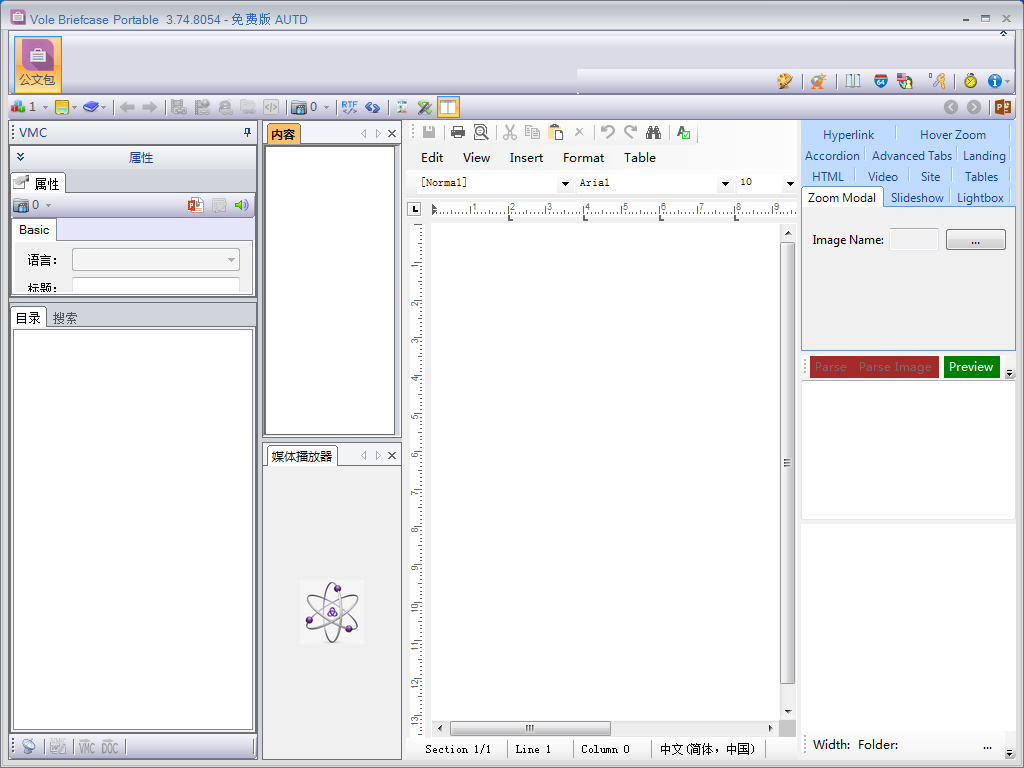Click the blue book icon in main toolbar

coord(91,107)
